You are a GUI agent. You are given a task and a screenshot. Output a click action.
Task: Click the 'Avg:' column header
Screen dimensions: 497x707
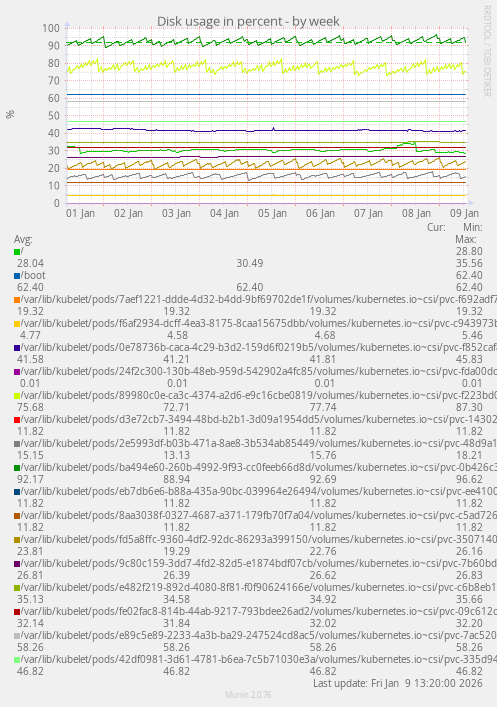click(23, 239)
